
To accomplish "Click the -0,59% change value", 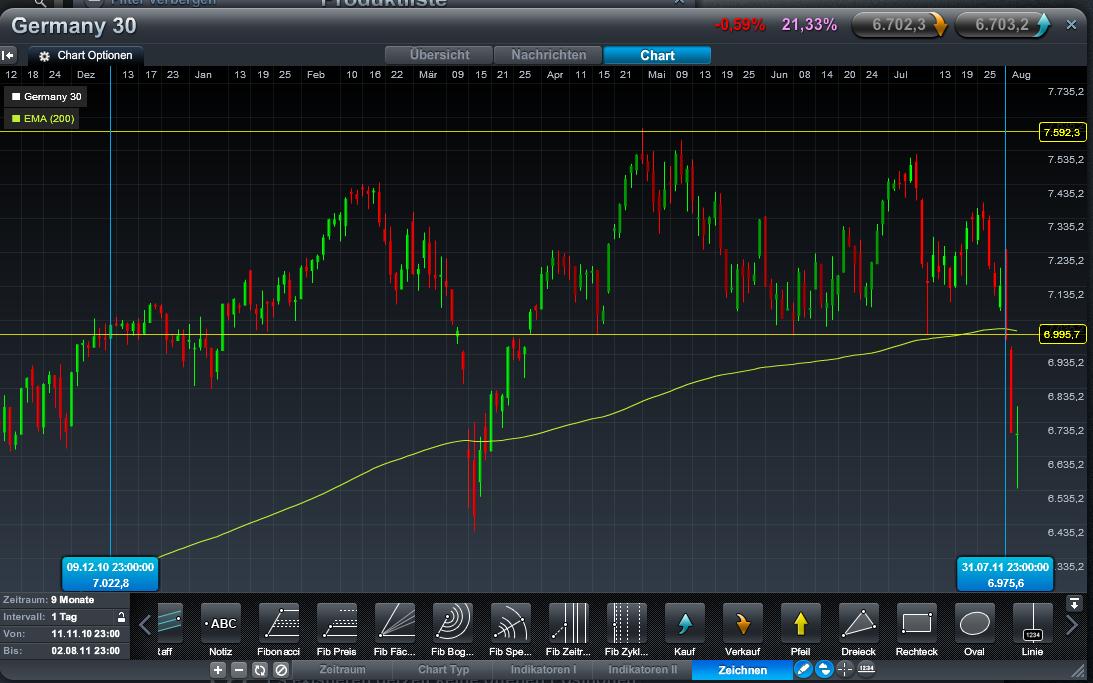I will point(740,25).
